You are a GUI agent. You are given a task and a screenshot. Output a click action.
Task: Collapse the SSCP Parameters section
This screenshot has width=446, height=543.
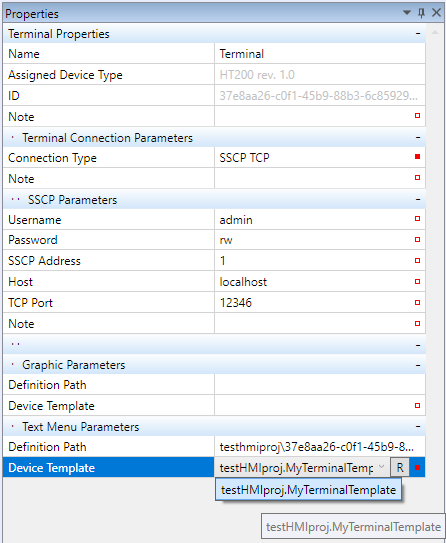coord(418,199)
